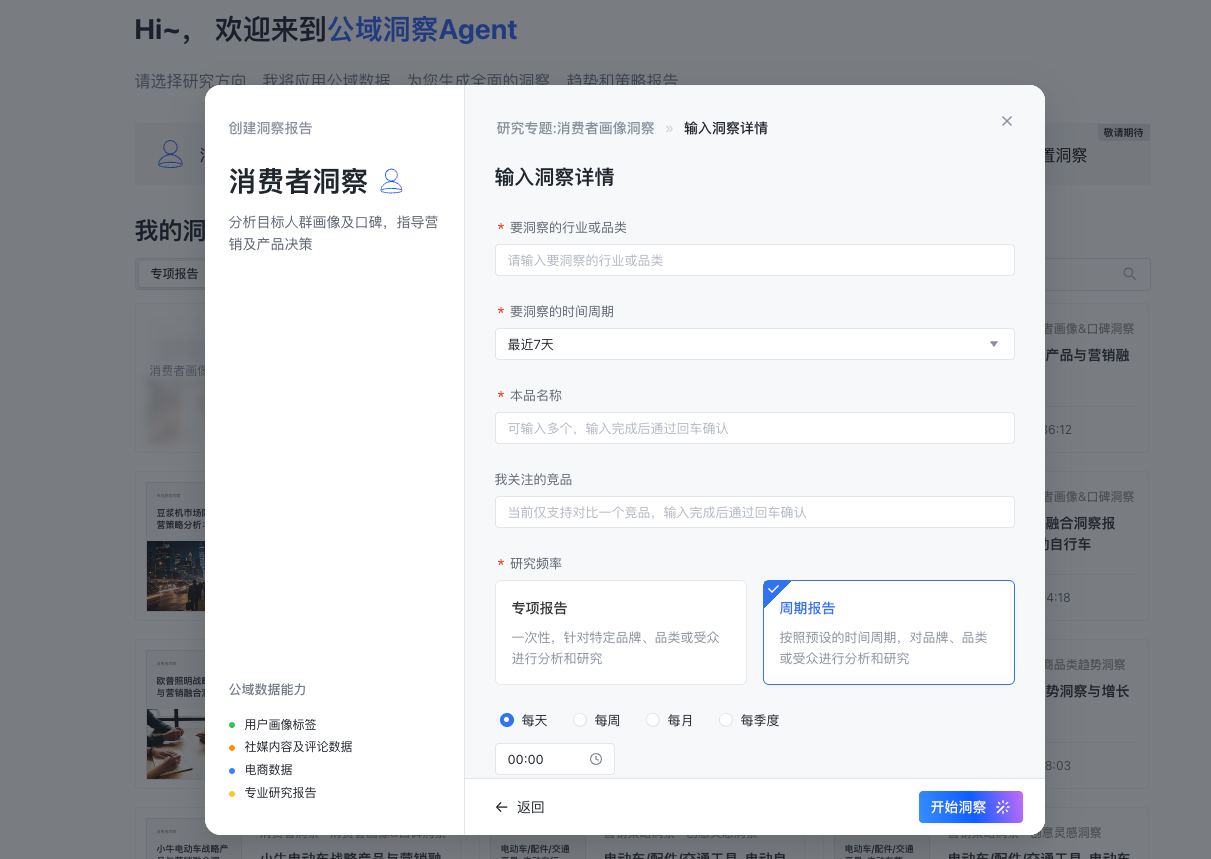Click the 输入洞察详情 breadcrumb step
The width and height of the screenshot is (1211, 859).
click(x=726, y=128)
